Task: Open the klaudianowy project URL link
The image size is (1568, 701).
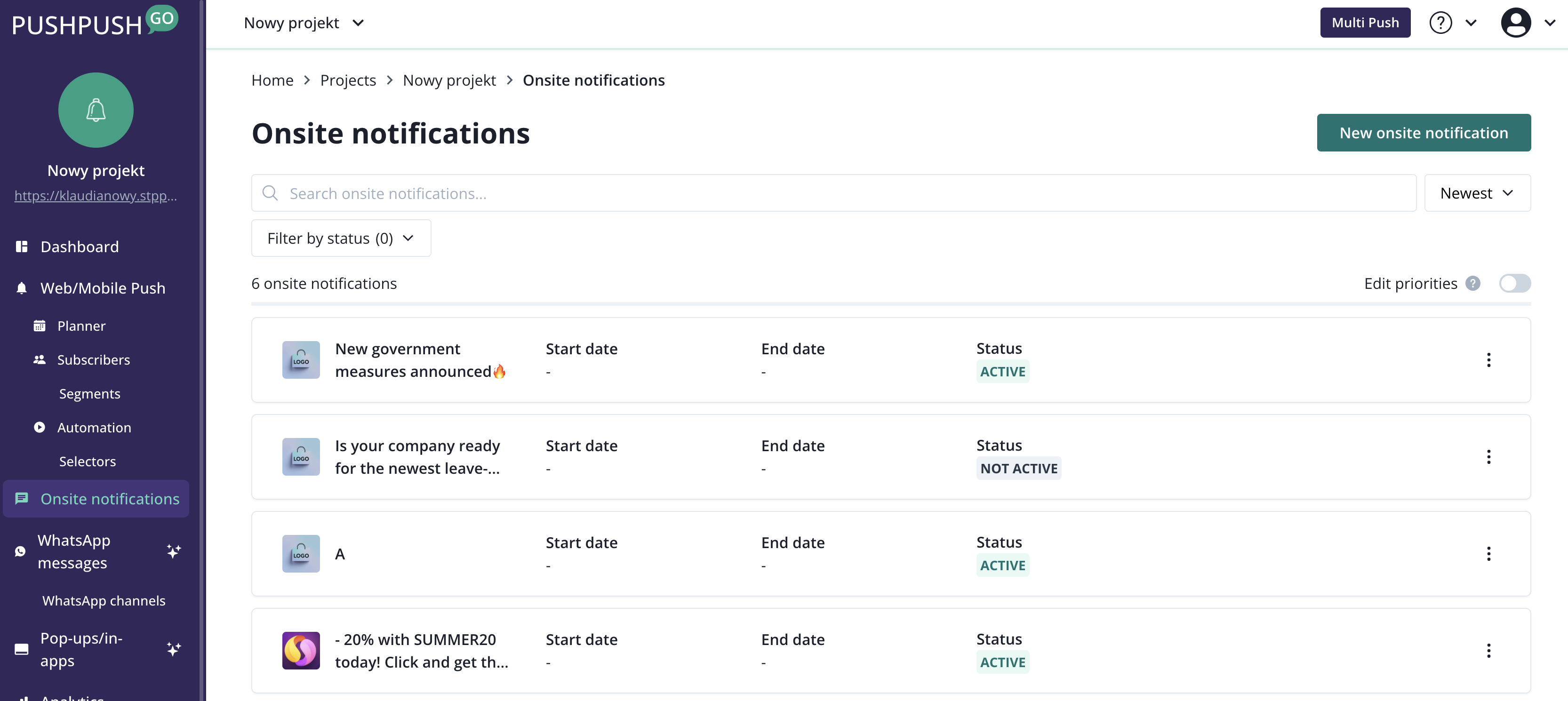Action: pyautogui.click(x=96, y=196)
